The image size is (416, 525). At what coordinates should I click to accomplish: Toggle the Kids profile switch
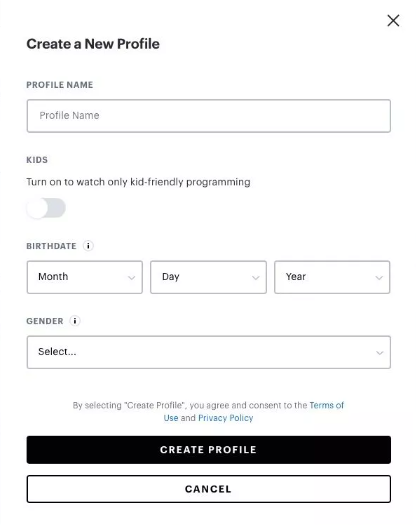46,208
